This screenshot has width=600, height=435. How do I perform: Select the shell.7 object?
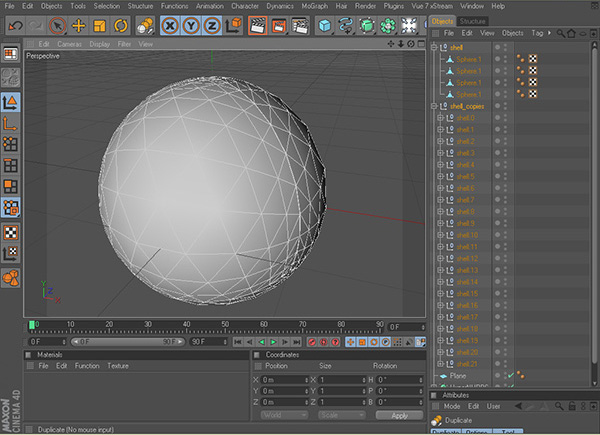pyautogui.click(x=465, y=200)
